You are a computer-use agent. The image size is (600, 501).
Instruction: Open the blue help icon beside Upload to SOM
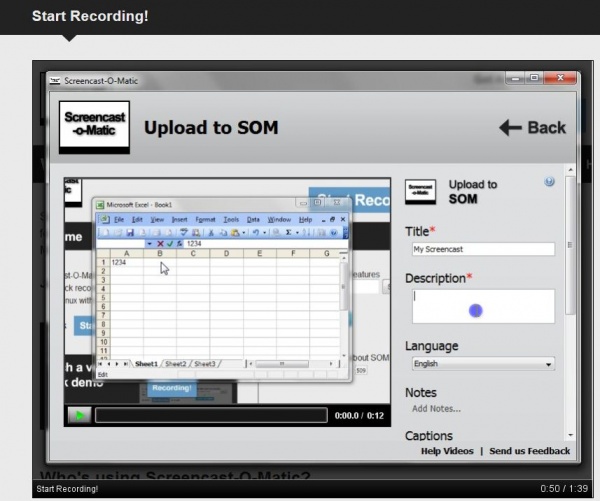click(549, 181)
